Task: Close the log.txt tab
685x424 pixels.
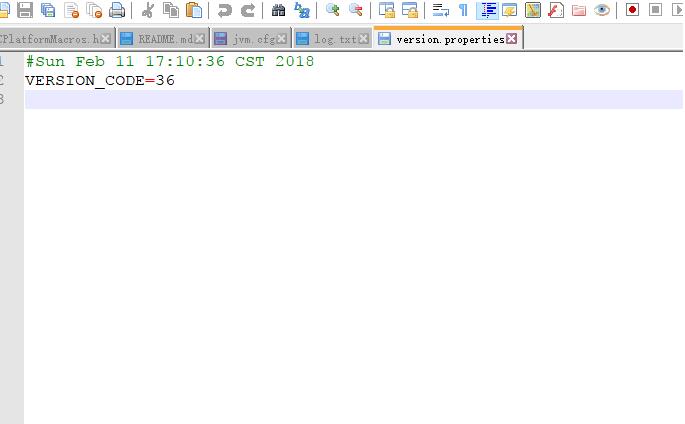Action: (x=364, y=39)
